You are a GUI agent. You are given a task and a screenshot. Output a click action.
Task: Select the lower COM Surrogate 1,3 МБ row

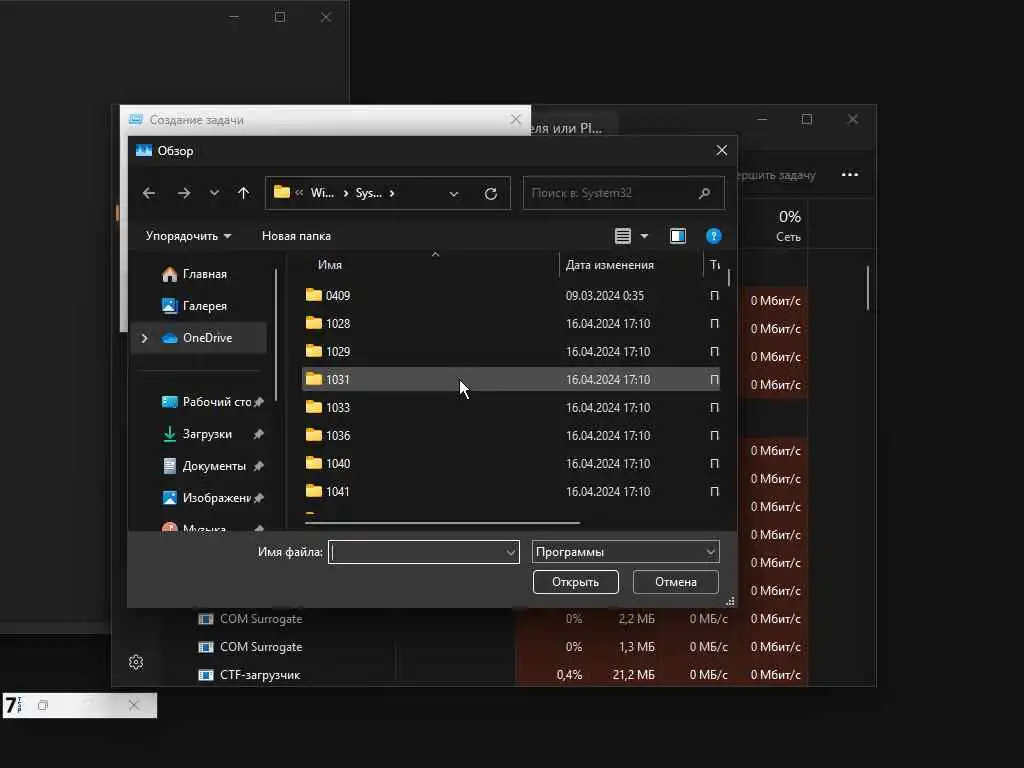261,647
